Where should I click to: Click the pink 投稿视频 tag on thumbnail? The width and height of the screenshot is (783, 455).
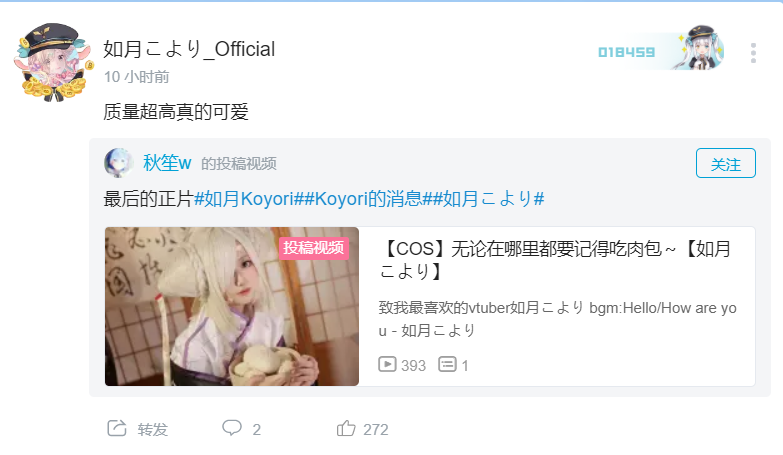pyautogui.click(x=314, y=247)
